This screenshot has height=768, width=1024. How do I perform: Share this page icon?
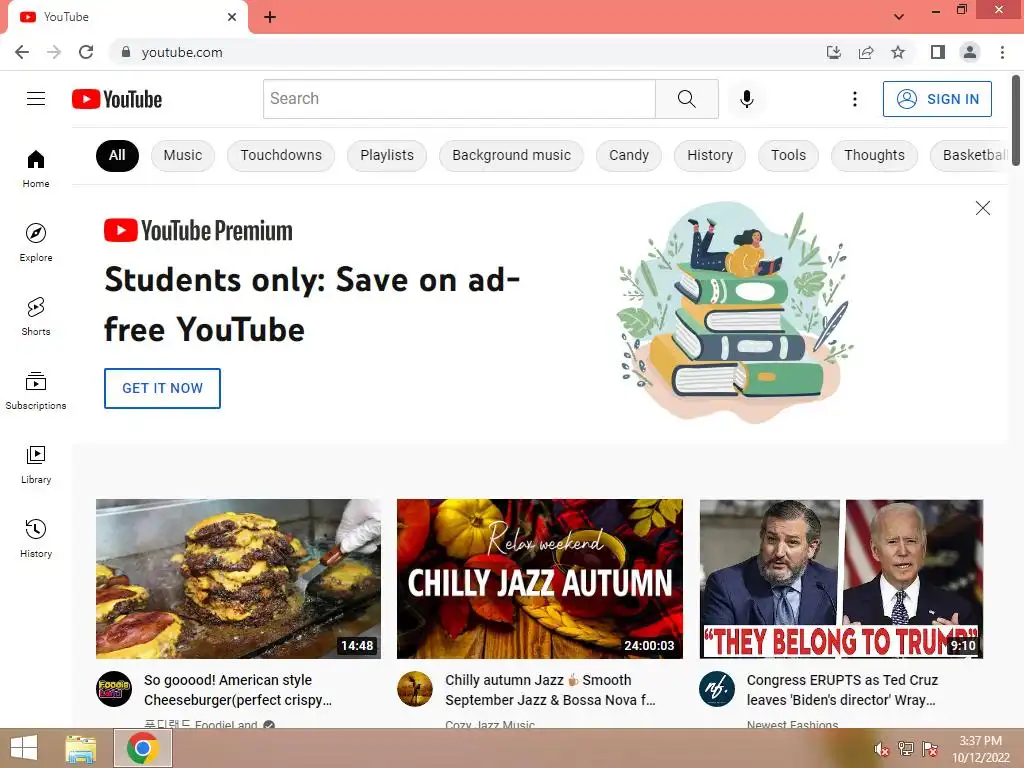coord(866,52)
